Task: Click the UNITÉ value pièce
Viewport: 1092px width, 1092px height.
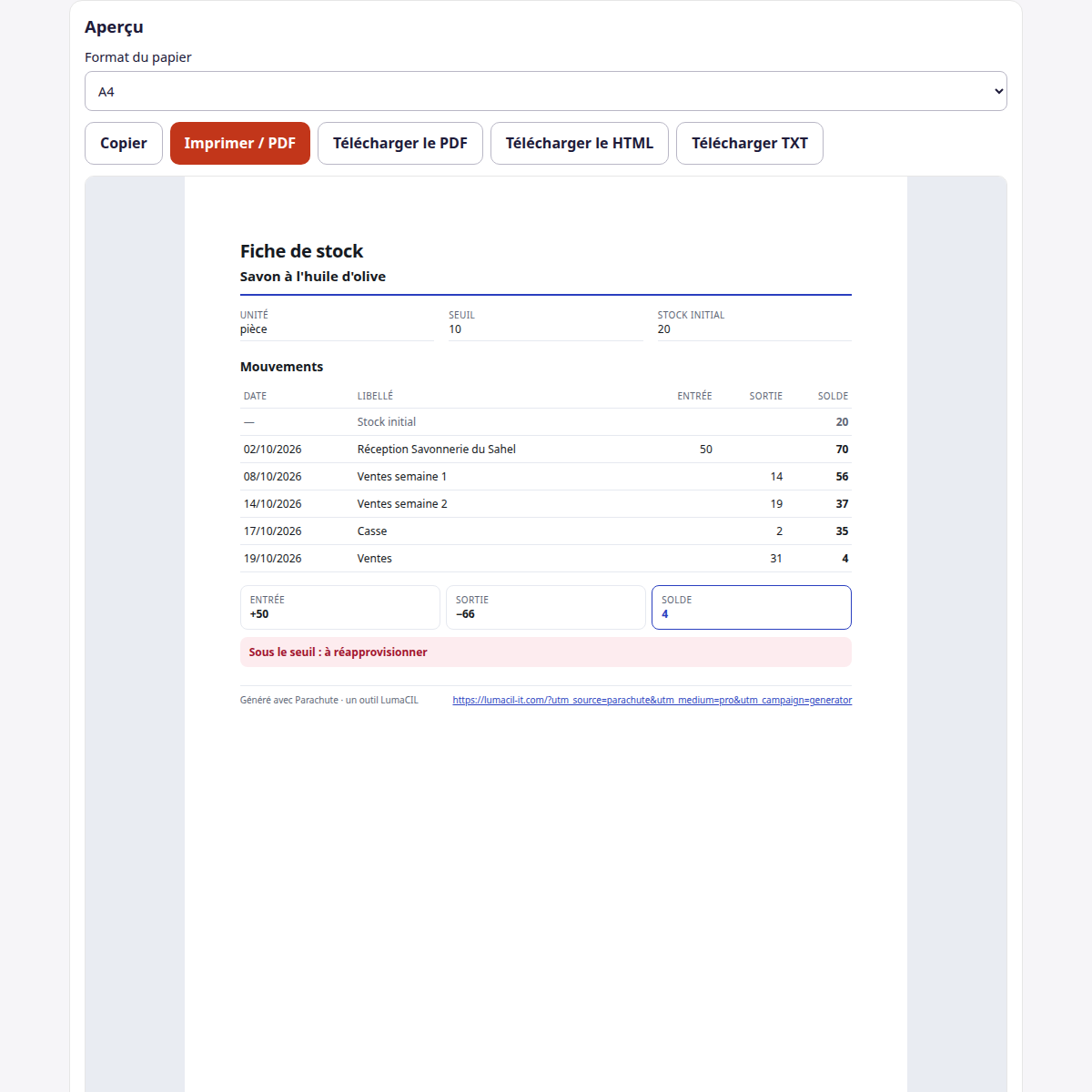Action: [x=254, y=329]
